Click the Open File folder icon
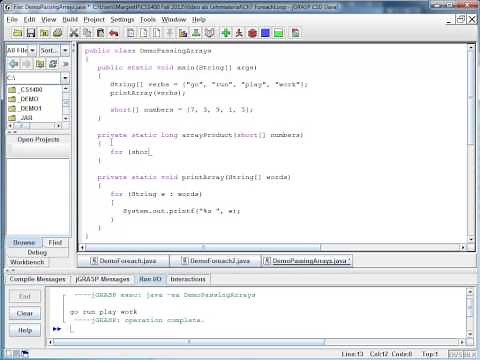The height and width of the screenshot is (360, 480). click(17, 33)
